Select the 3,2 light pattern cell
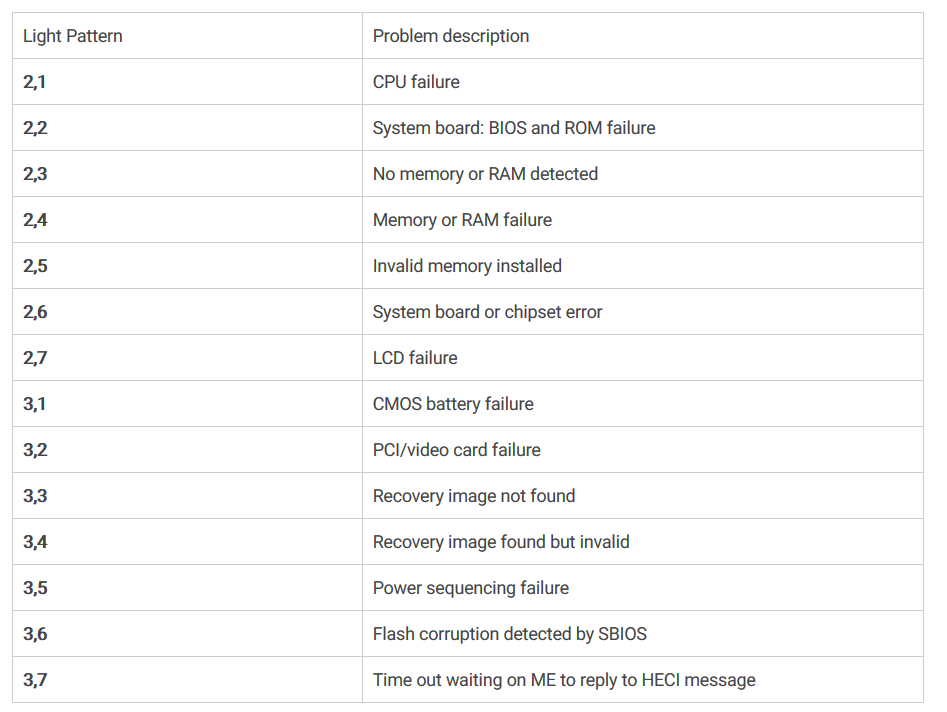This screenshot has height=712, width=947. point(35,450)
